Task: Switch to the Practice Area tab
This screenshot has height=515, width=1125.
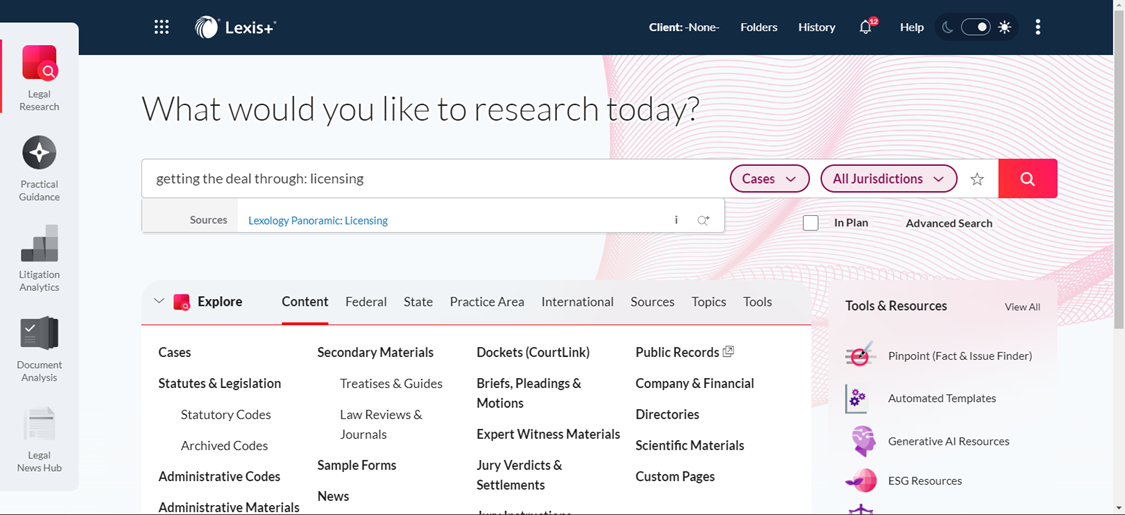Action: click(x=487, y=302)
